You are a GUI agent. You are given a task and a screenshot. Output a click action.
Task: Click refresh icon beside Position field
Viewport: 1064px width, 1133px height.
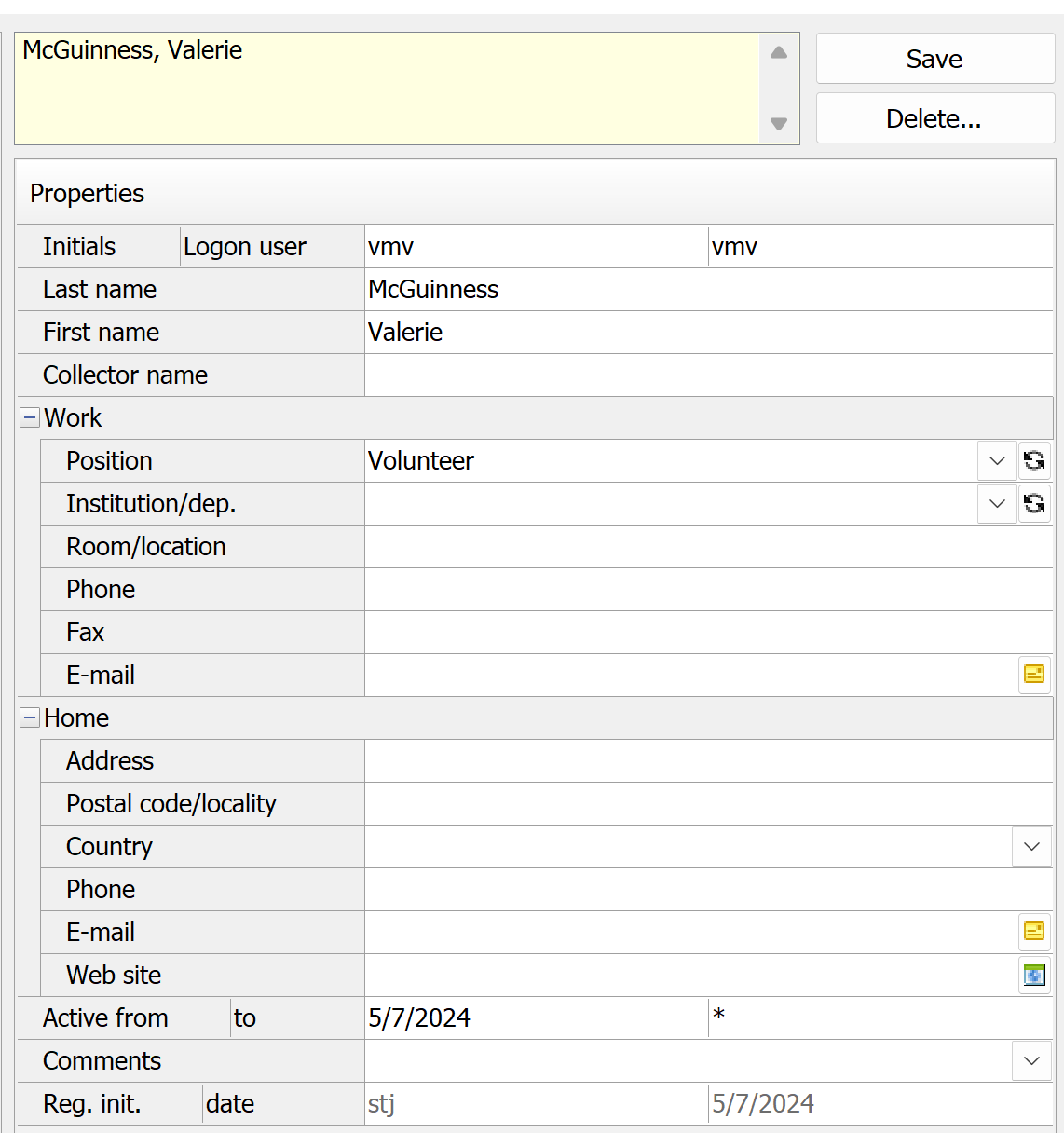click(x=1034, y=460)
